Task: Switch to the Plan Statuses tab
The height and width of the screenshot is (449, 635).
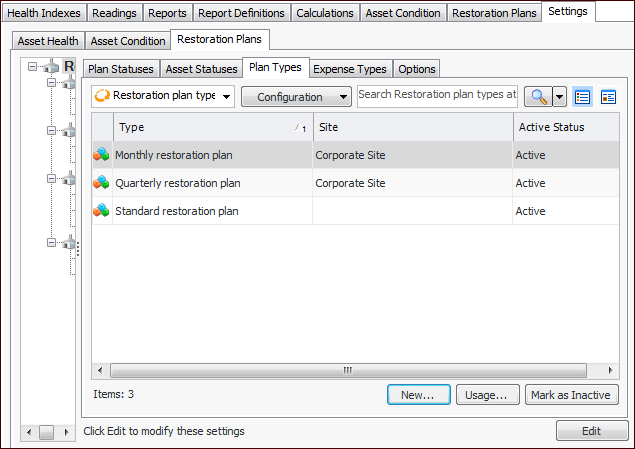Action: pos(121,69)
